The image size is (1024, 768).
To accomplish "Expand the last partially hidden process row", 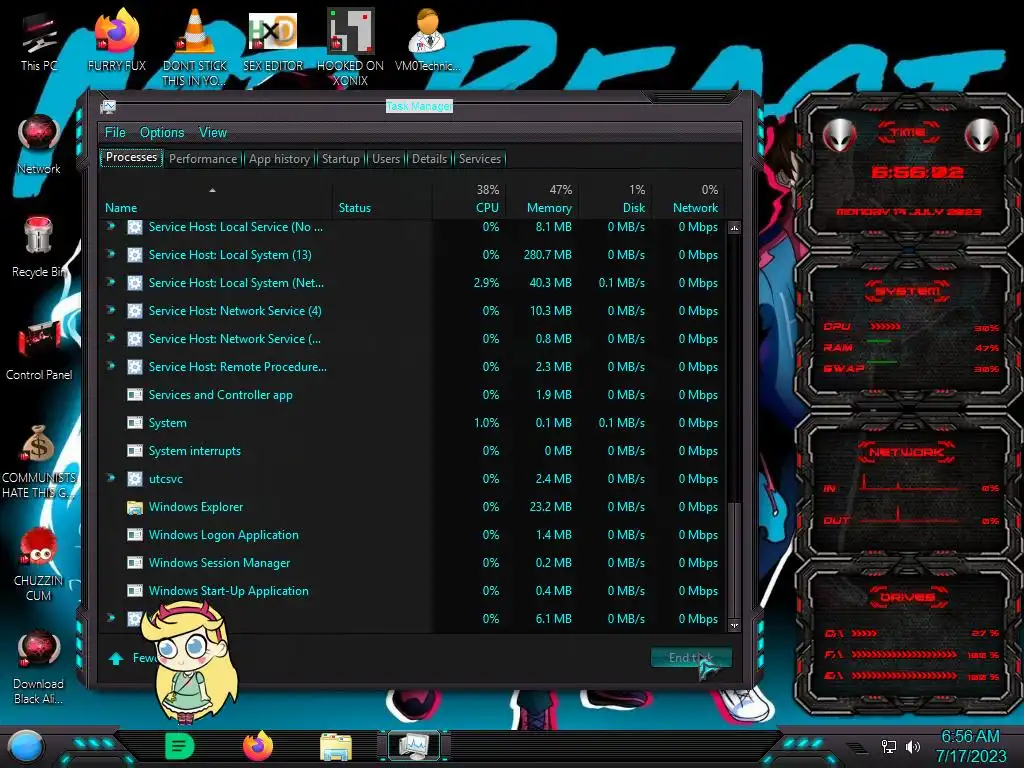I will click(x=111, y=618).
